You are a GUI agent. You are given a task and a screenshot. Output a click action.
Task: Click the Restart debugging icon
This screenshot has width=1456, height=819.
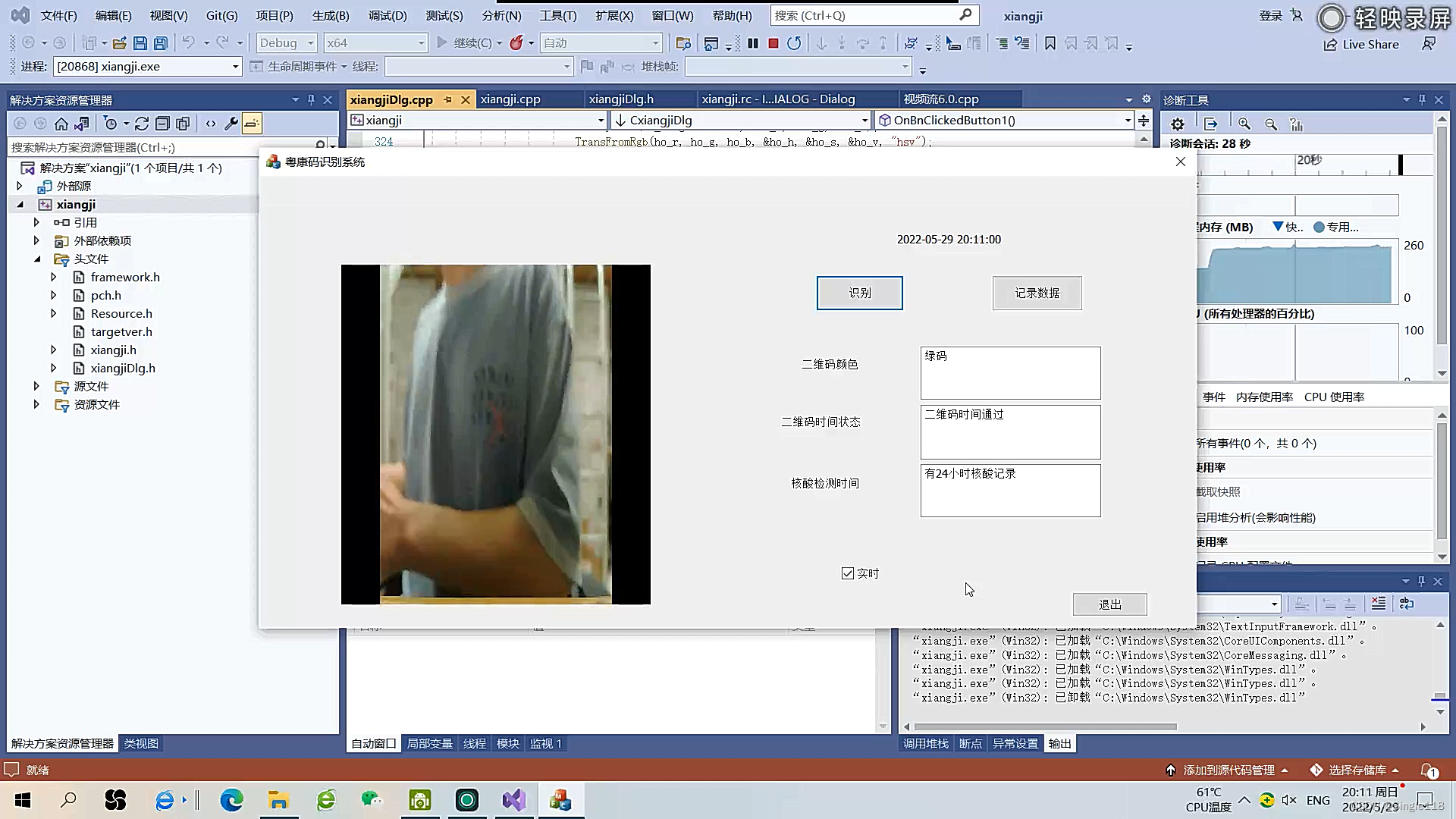tap(793, 43)
